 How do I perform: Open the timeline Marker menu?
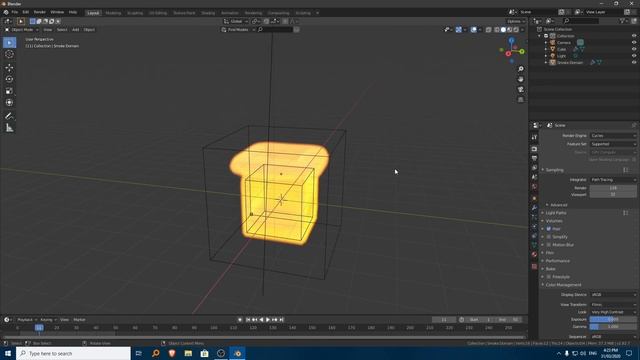point(79,320)
